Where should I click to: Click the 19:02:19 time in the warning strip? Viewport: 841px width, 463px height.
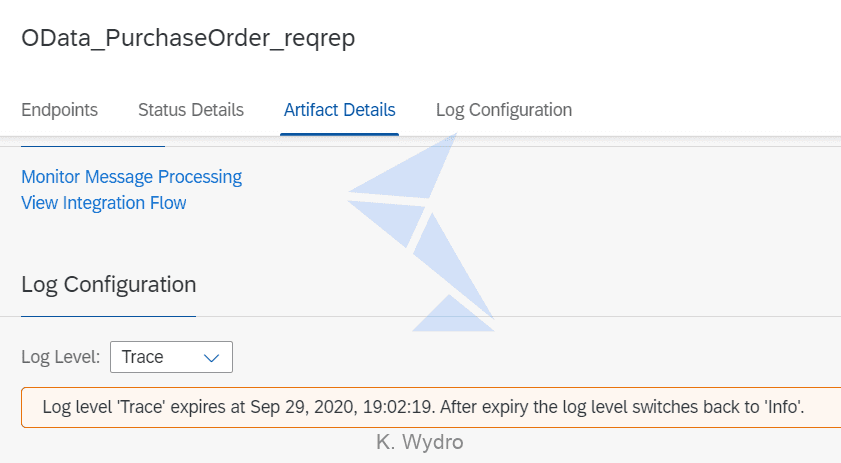click(x=397, y=407)
